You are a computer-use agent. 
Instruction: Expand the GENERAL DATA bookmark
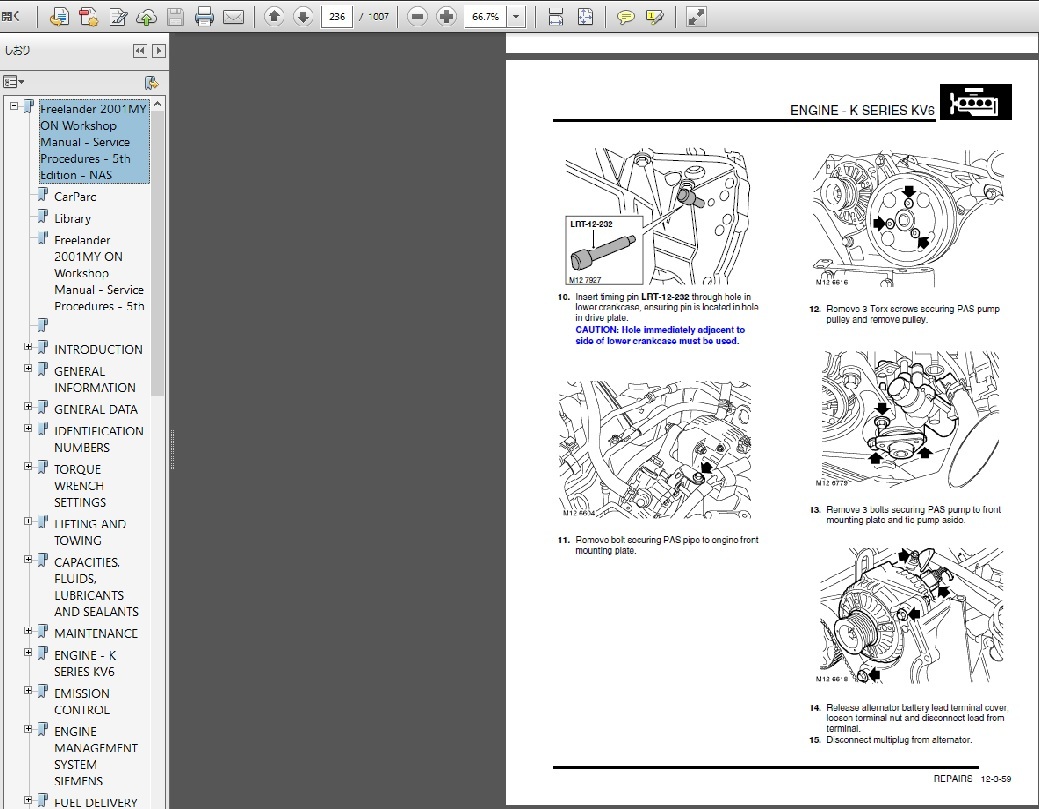(x=28, y=407)
